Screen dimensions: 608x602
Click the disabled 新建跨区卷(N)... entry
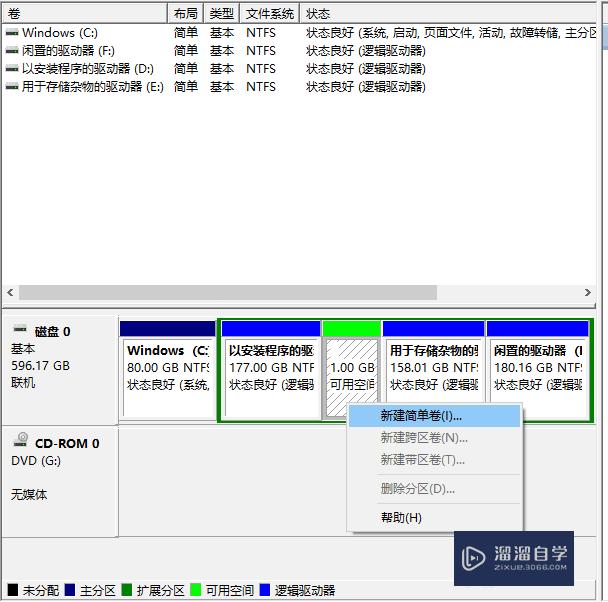434,438
